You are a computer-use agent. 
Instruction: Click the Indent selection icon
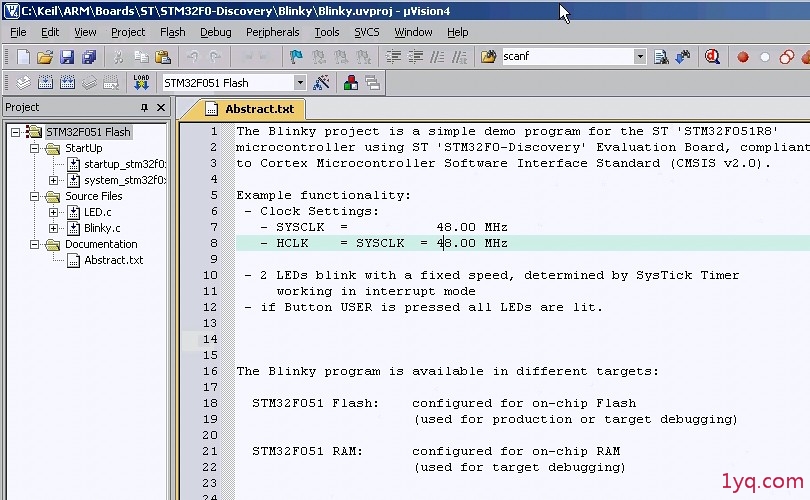pyautogui.click(x=394, y=57)
